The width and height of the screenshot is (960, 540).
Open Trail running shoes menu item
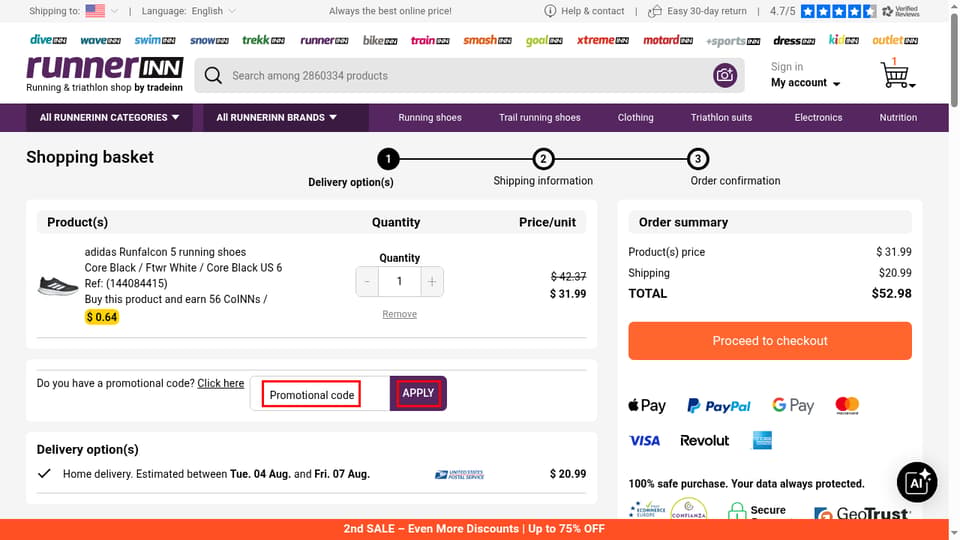point(539,118)
